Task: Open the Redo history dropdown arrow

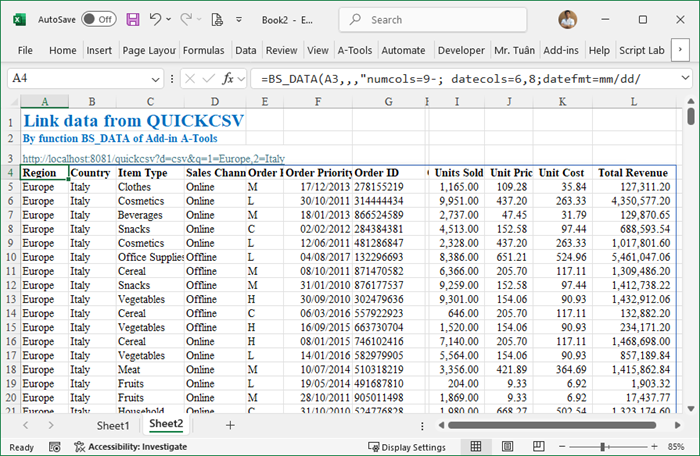Action: click(x=199, y=19)
